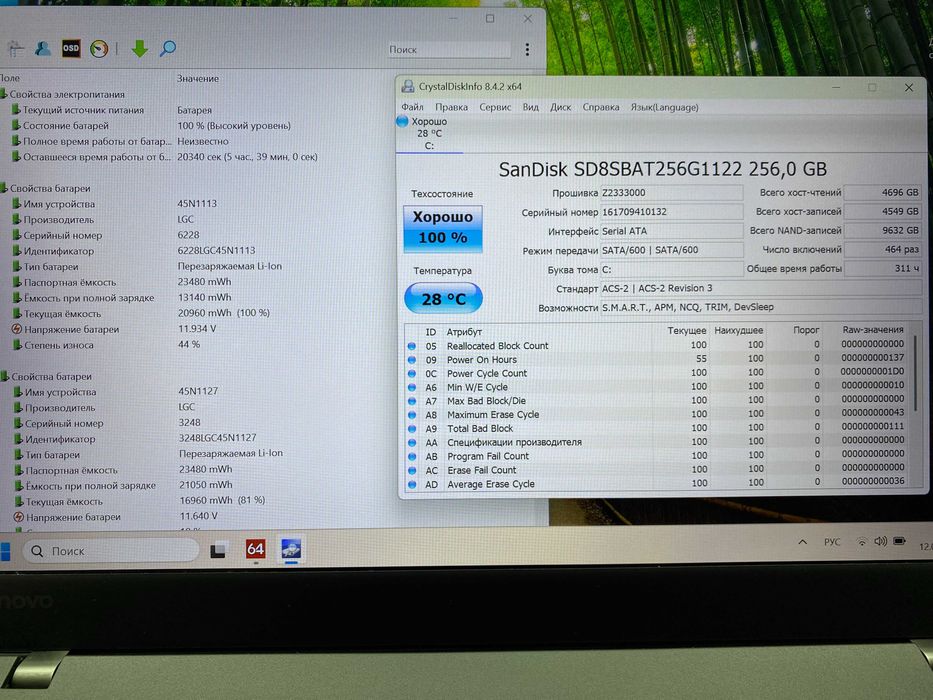Open the three-dot menu in AIDA64
The height and width of the screenshot is (700, 933).
tap(527, 49)
